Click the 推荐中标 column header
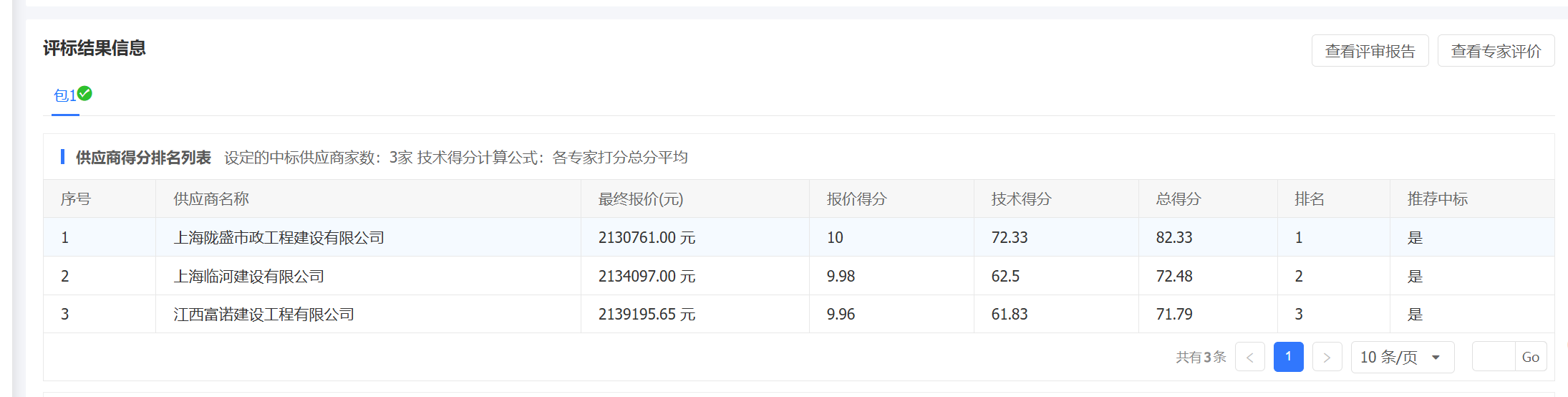This screenshot has height=397, width=1568. pos(1438,199)
